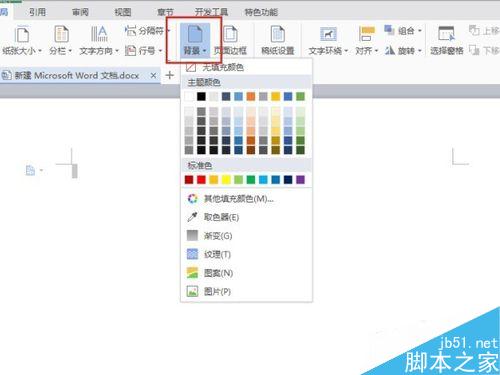The height and width of the screenshot is (375, 500).
Task: Close the 新建 Microsoft Word 文档.docx tab
Action: (153, 76)
